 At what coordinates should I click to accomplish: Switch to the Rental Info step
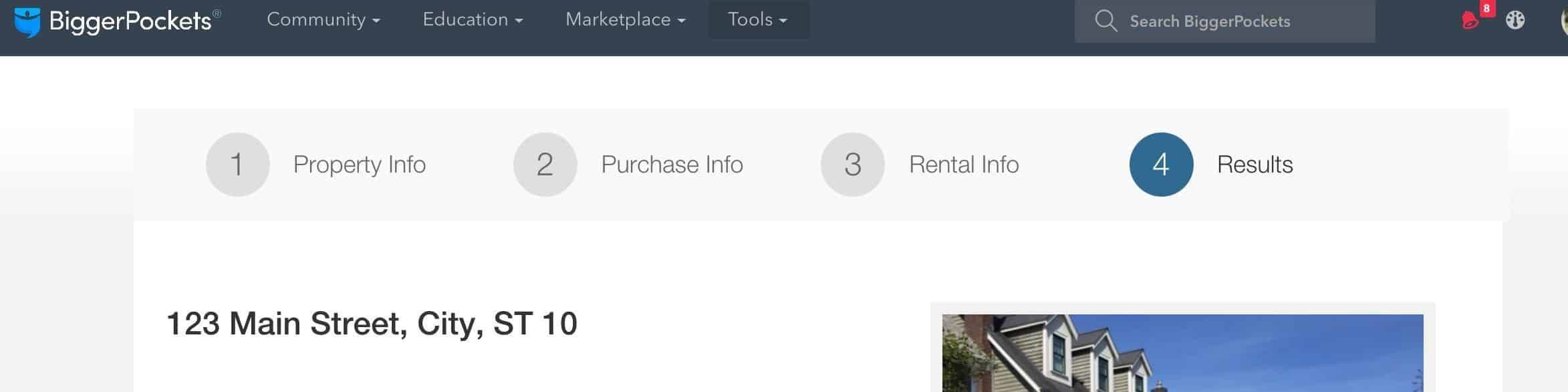point(964,165)
